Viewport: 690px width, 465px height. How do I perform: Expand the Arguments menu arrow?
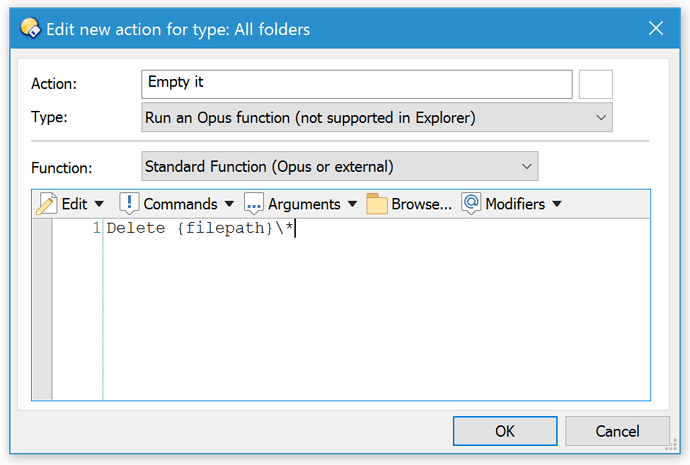coord(352,204)
